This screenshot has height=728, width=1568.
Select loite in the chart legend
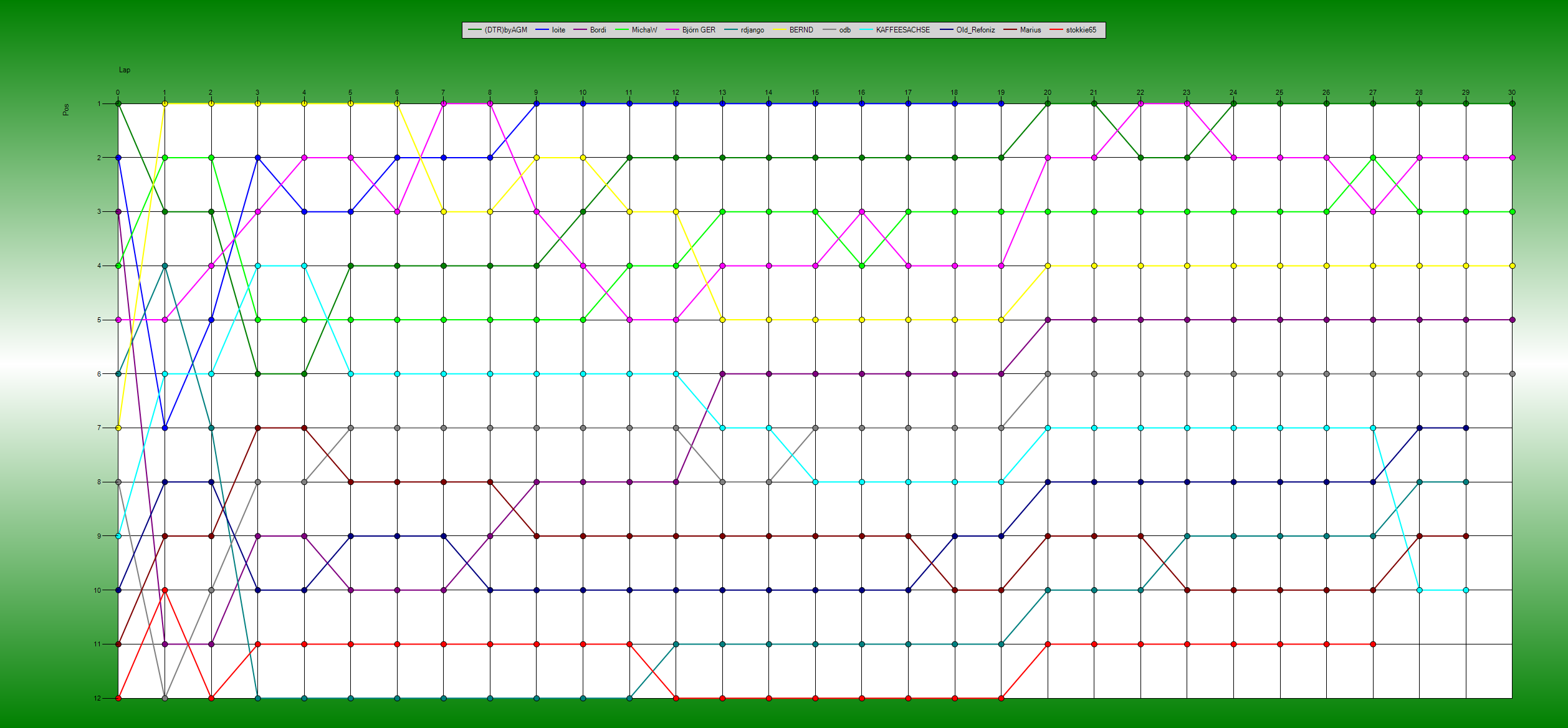coord(558,30)
